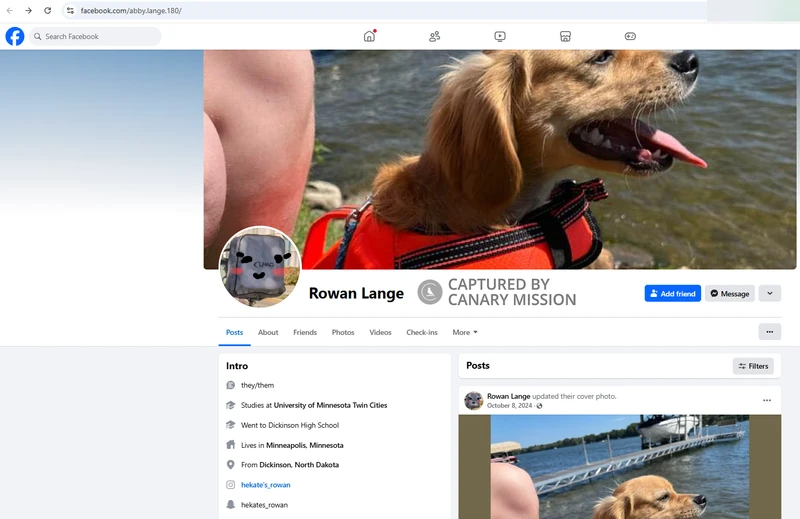Click the Facebook logo icon
The height and width of the screenshot is (519, 800).
pyautogui.click(x=15, y=36)
